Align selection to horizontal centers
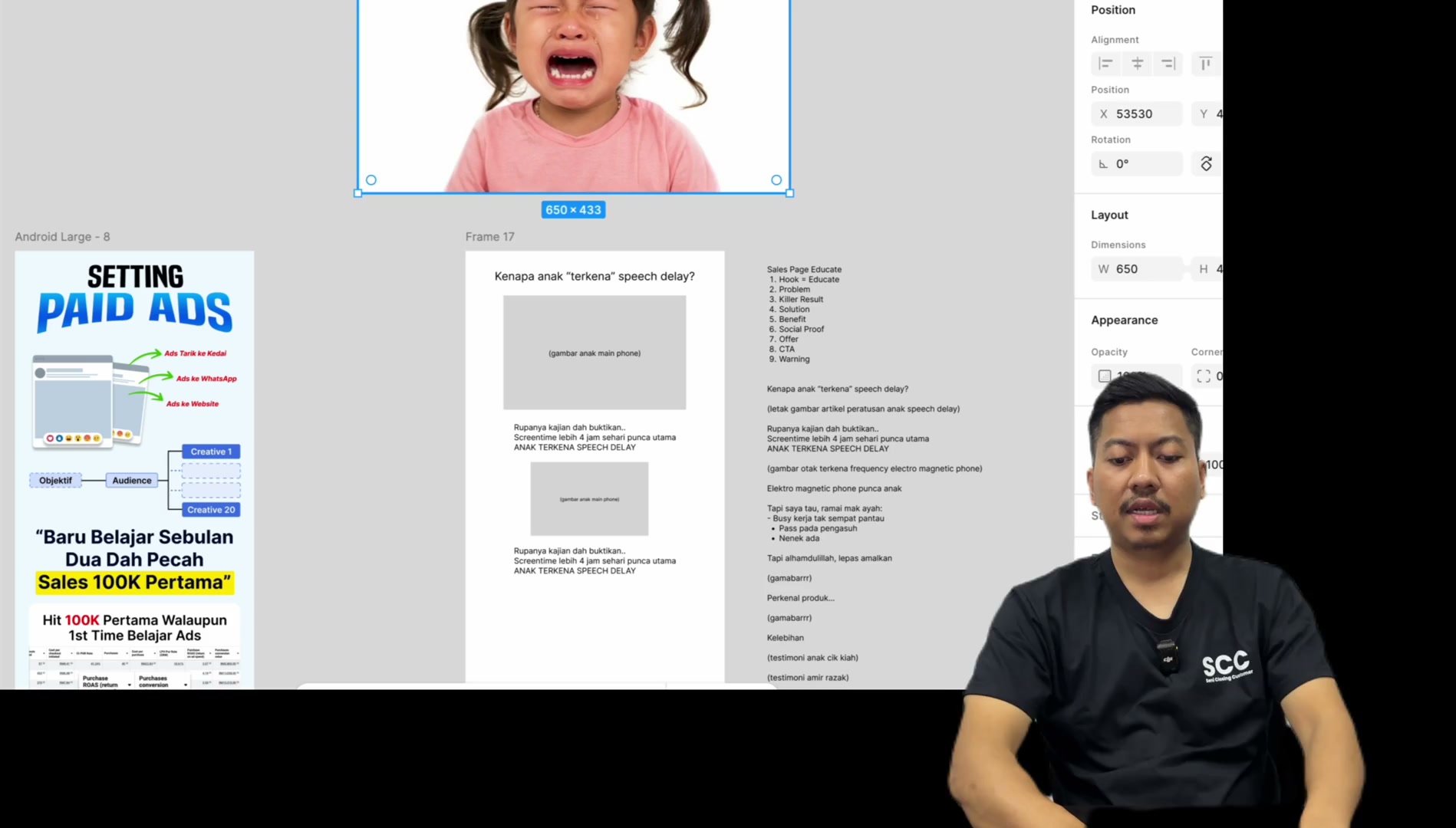 1137,64
